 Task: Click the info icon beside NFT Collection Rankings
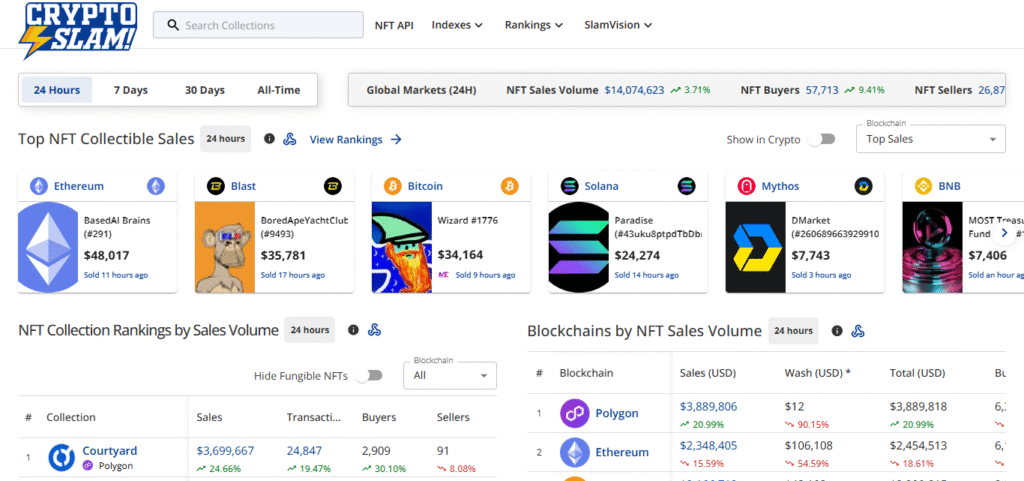pyautogui.click(x=353, y=330)
